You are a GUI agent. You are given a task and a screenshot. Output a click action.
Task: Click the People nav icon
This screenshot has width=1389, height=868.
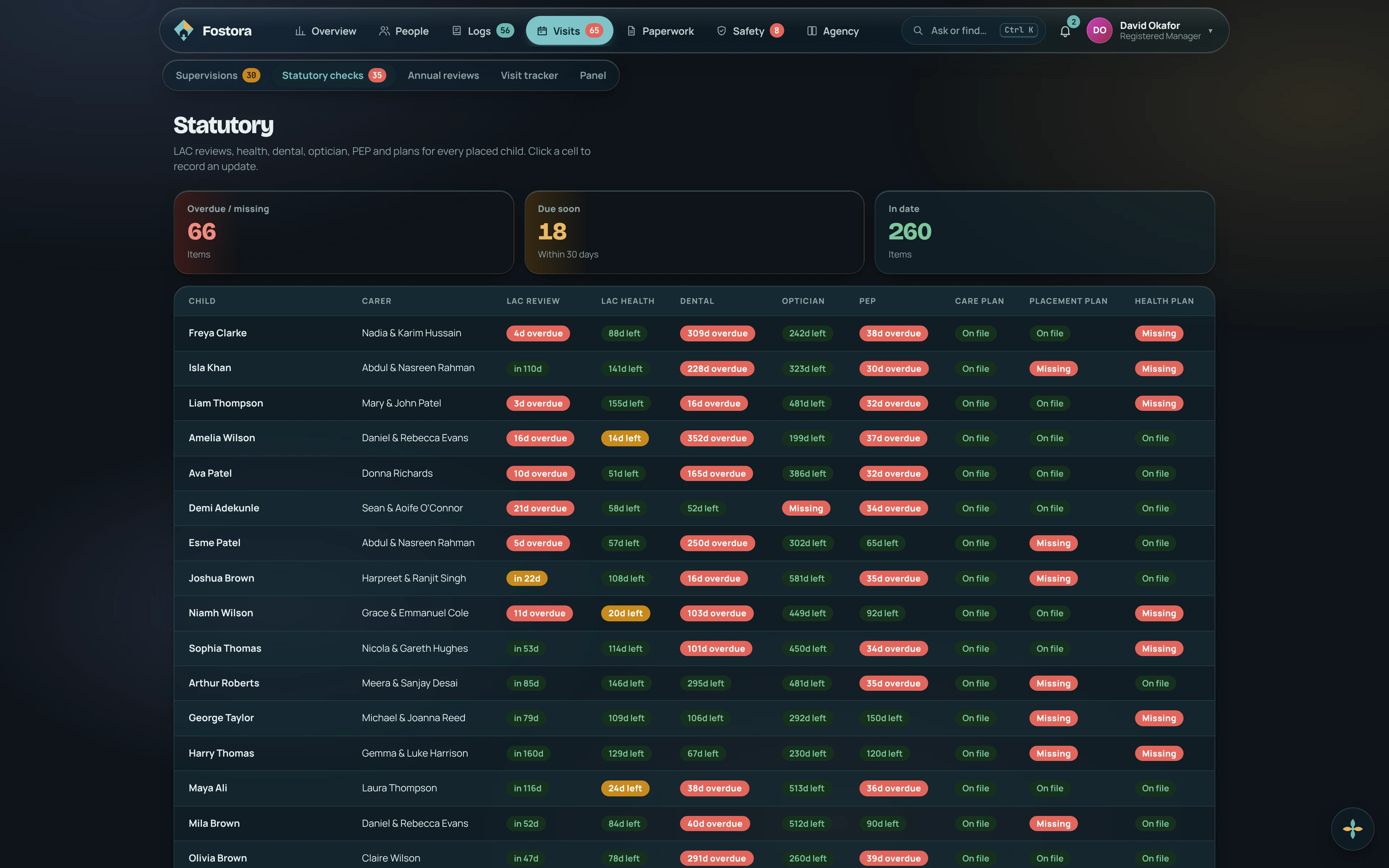pyautogui.click(x=384, y=31)
